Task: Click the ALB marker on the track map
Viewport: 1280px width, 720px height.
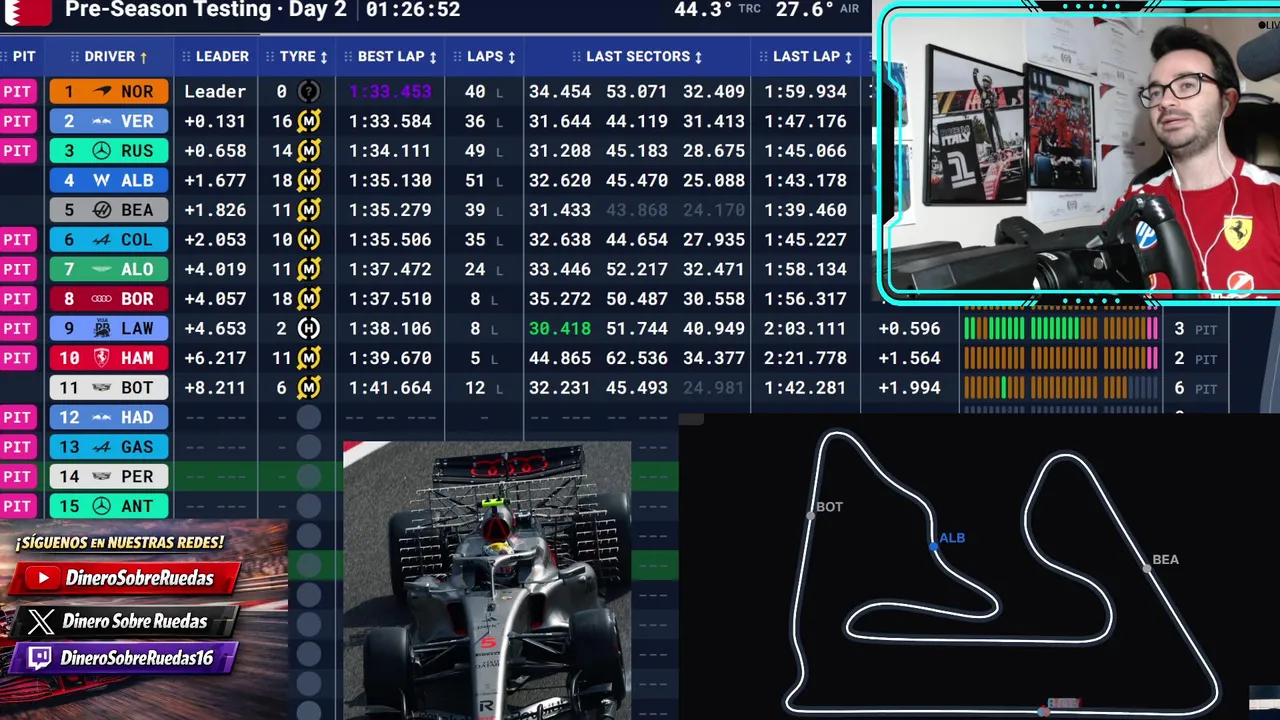Action: [933, 546]
